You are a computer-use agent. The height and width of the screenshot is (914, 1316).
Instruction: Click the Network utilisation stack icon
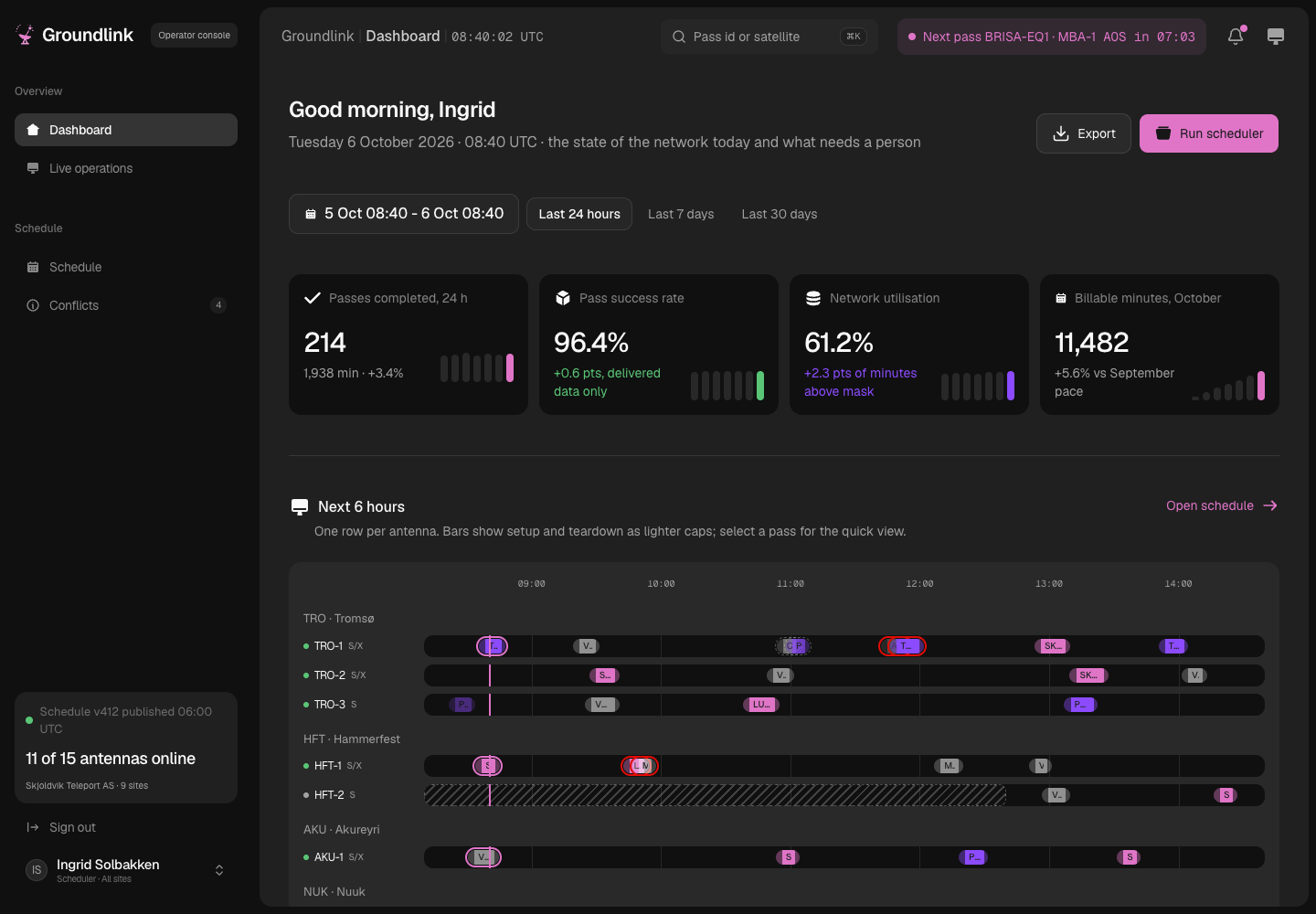pyautogui.click(x=813, y=298)
